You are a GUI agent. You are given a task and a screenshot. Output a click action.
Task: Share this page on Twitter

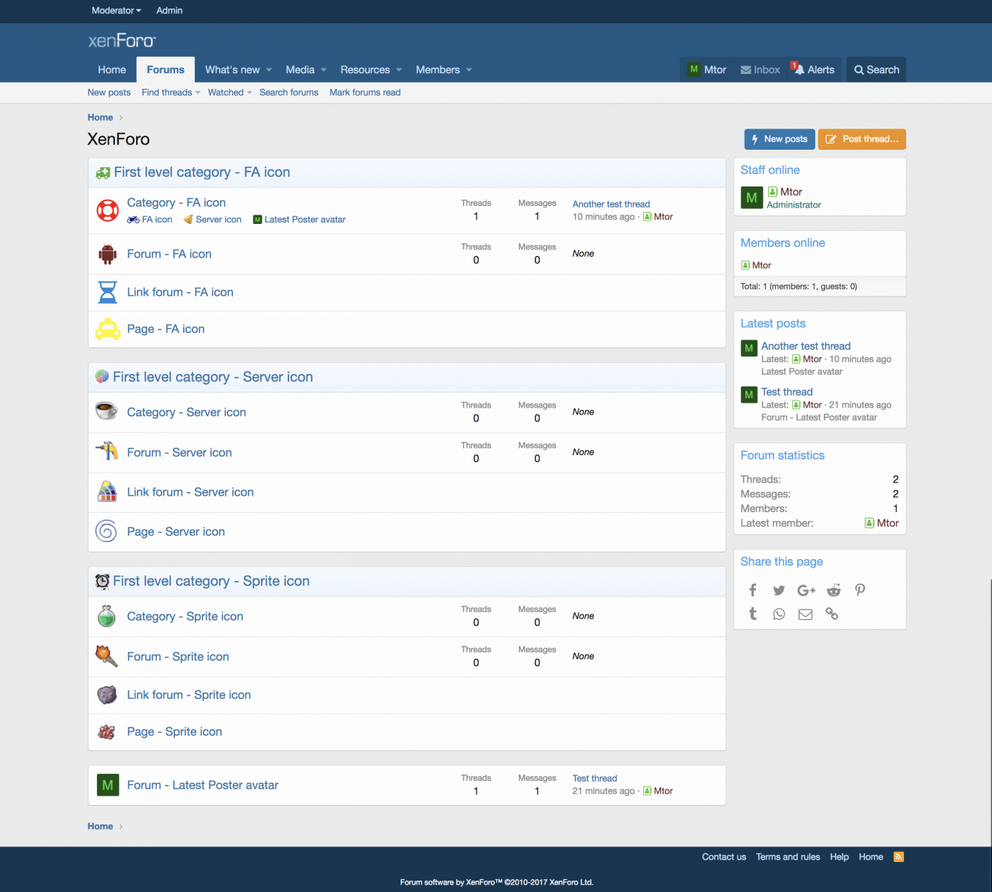click(x=779, y=590)
